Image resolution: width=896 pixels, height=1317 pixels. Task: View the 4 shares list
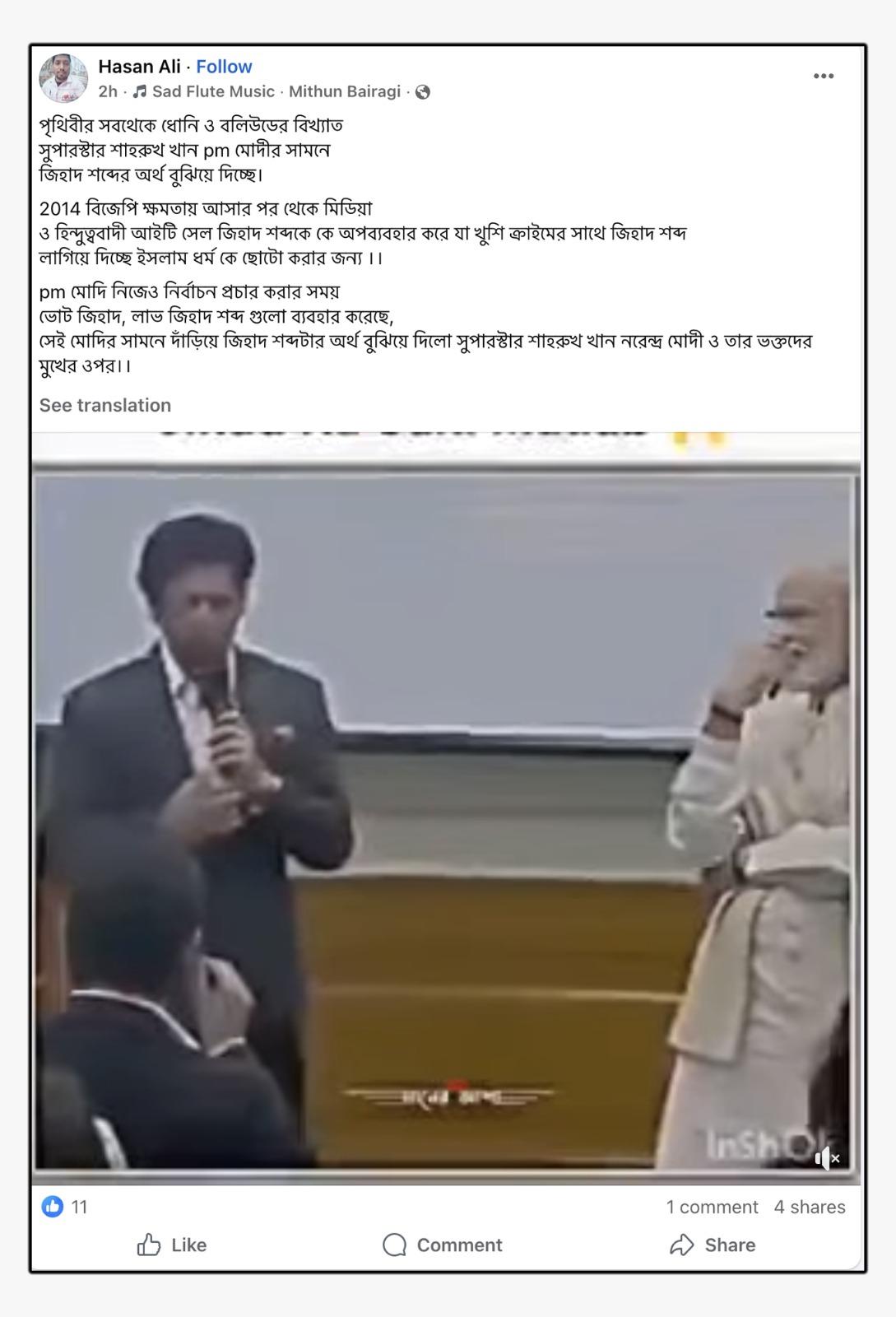810,1207
